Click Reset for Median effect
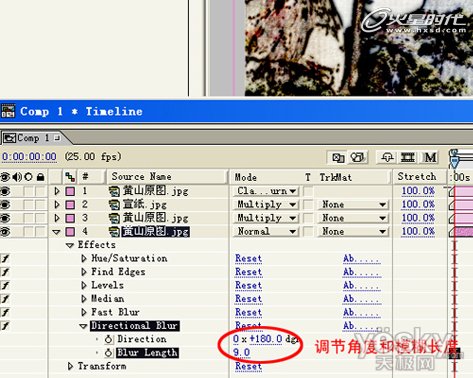Image resolution: width=473 pixels, height=378 pixels. click(249, 299)
